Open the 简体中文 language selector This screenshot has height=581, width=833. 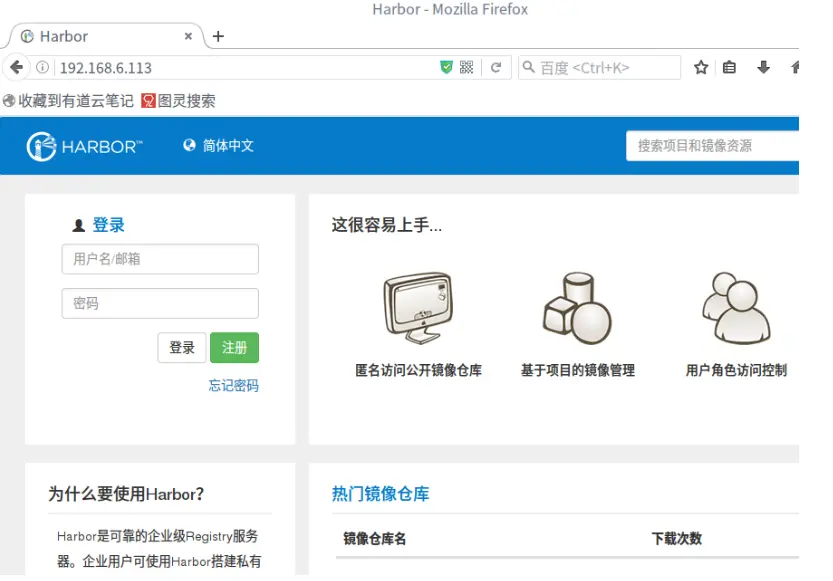click(x=218, y=146)
